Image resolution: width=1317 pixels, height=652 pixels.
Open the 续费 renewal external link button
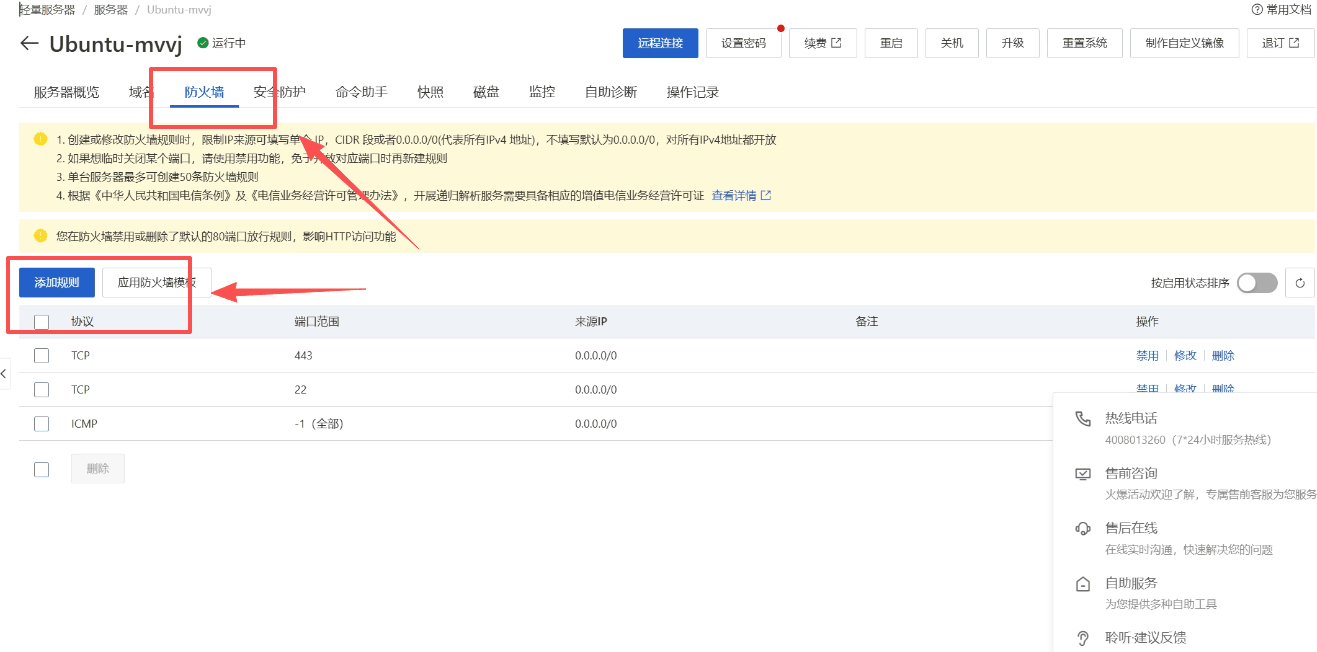click(x=823, y=43)
